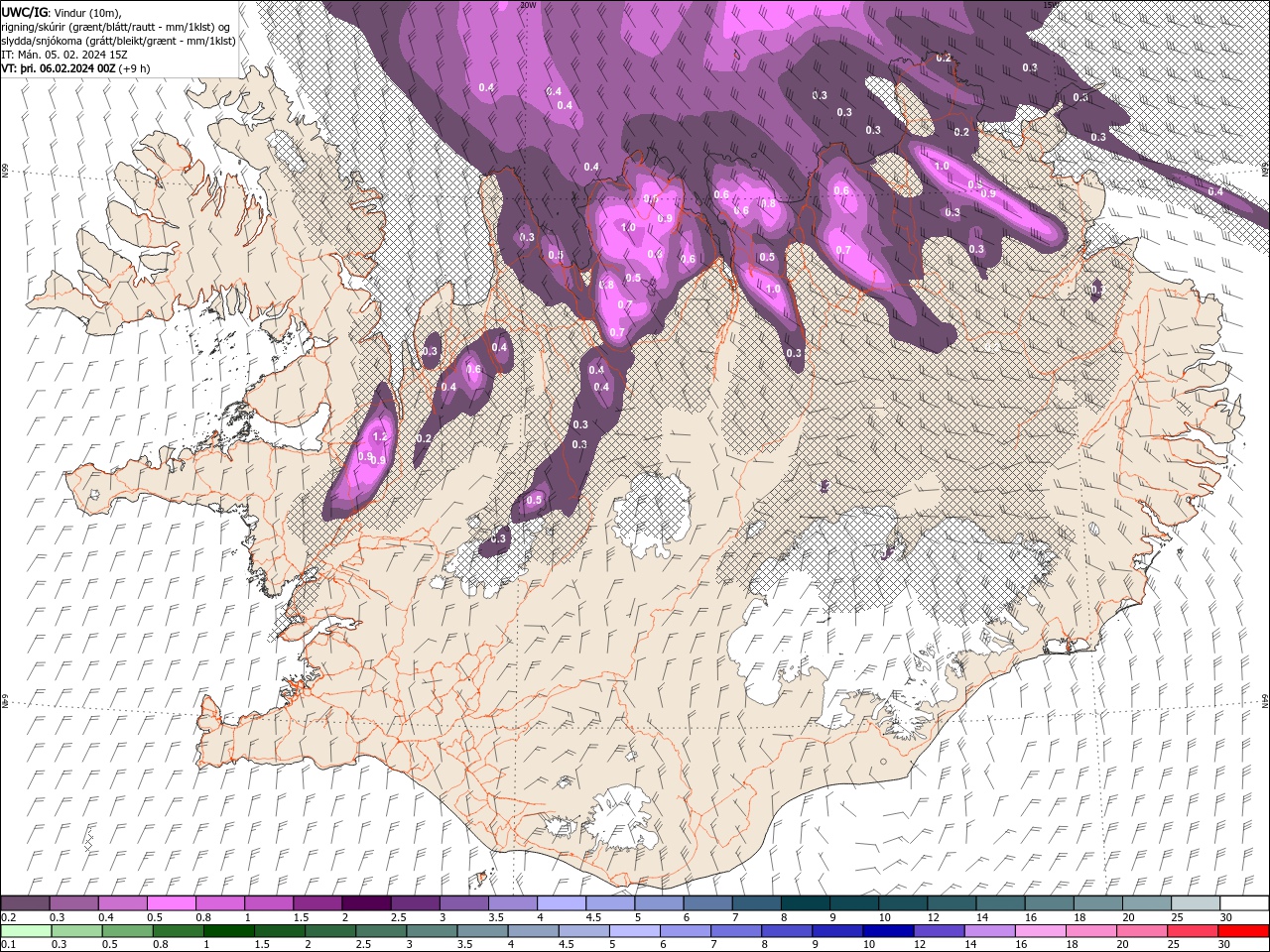Click the 'VT: þri. 06.02.2024 00Z (+9 h)' line
Viewport: 1270px width, 952px height.
76,68
